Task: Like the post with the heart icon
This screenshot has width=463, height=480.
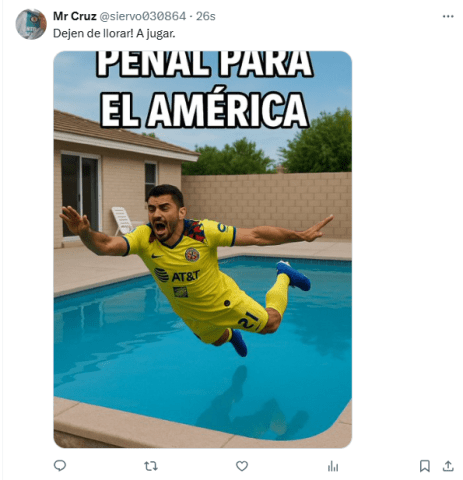Action: point(242,466)
